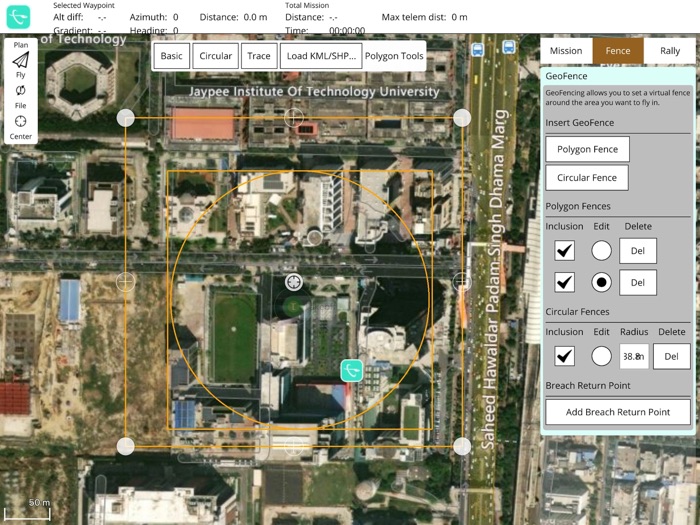Switch to the Rally tab
This screenshot has width=700, height=525.
click(x=670, y=50)
